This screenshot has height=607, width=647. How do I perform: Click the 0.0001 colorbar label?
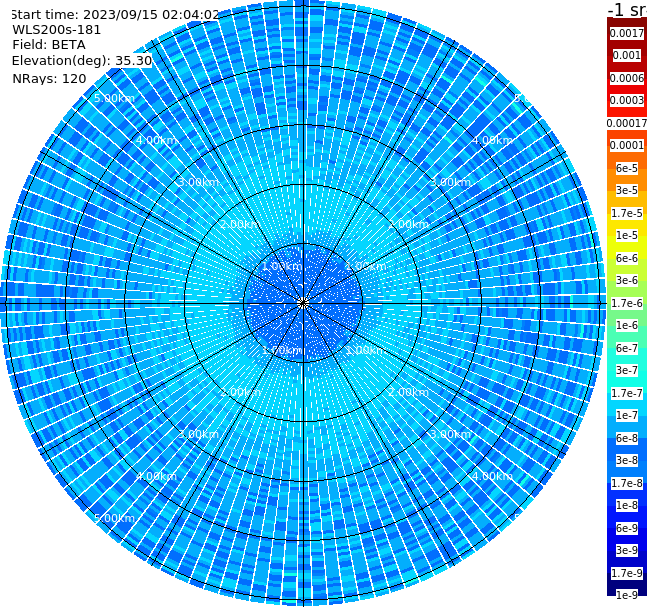(x=627, y=145)
